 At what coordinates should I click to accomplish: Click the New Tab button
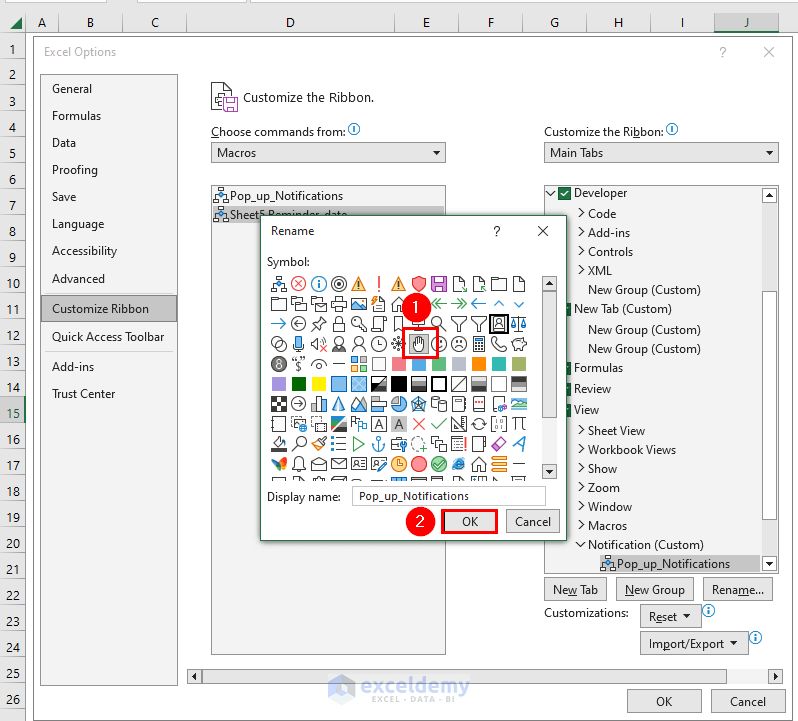[575, 590]
